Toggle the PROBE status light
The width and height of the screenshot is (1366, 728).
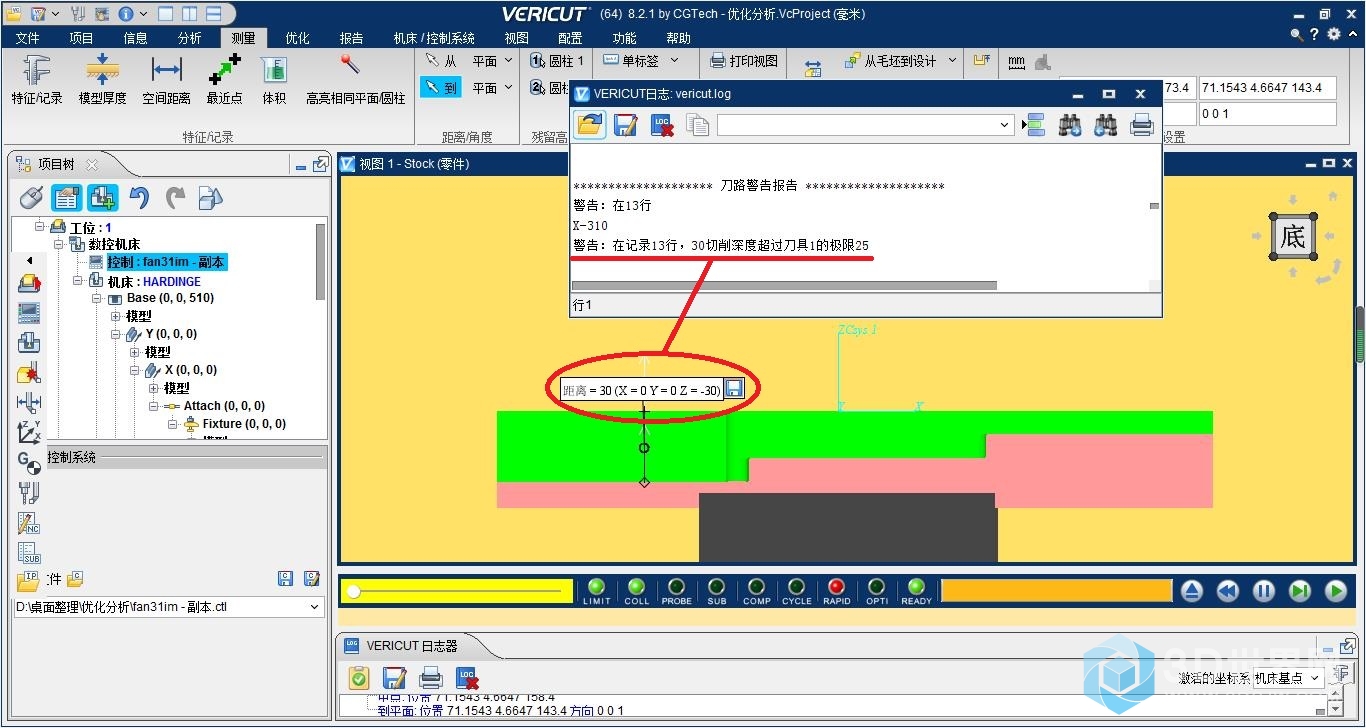pyautogui.click(x=676, y=591)
